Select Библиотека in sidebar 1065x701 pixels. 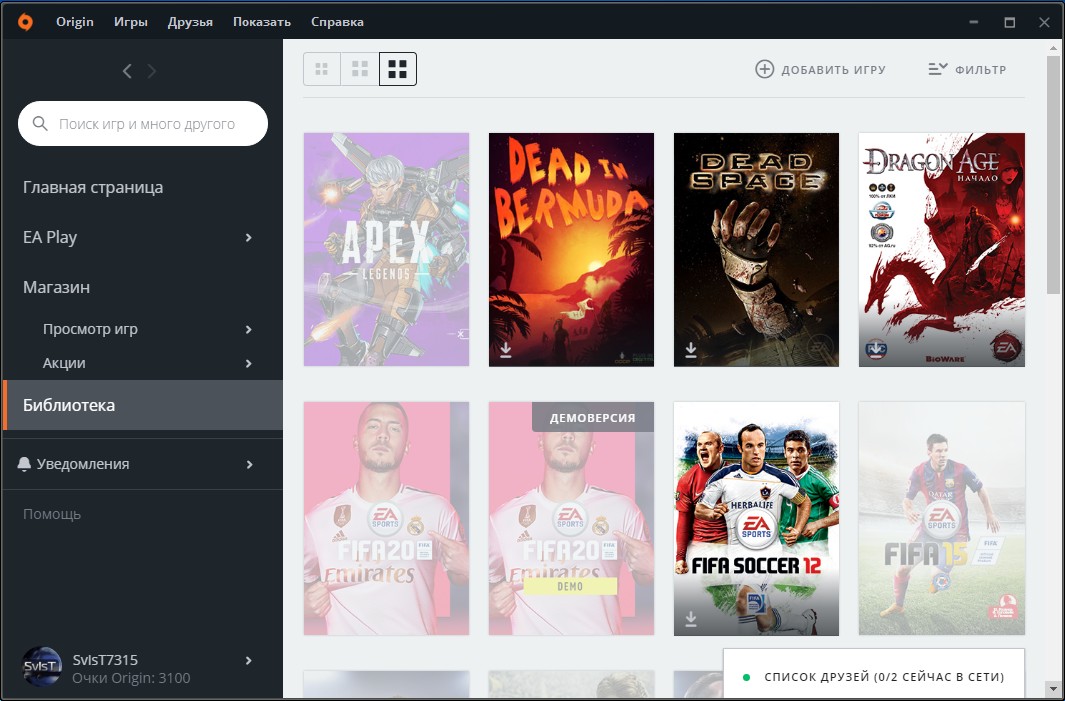(x=143, y=405)
